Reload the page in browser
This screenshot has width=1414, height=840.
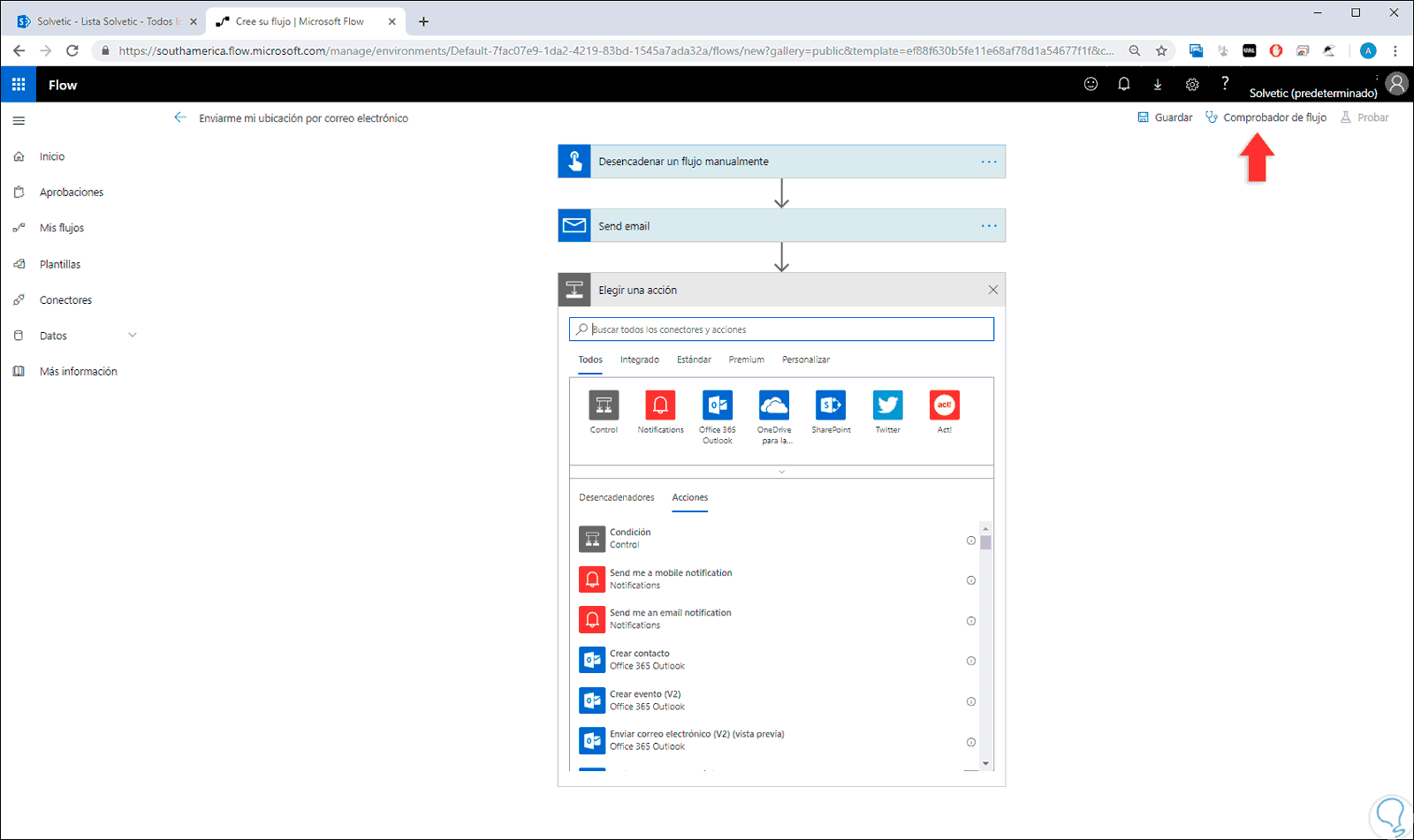click(x=72, y=51)
